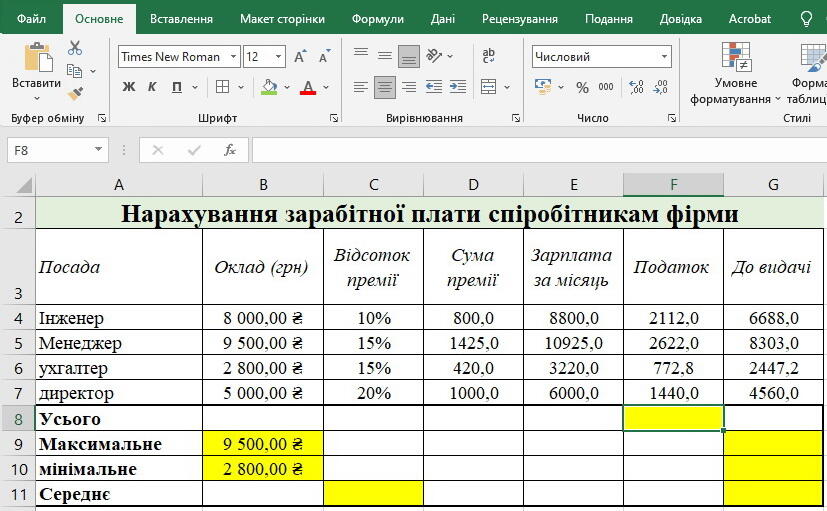Open font color dropdown arrow

pos(326,88)
